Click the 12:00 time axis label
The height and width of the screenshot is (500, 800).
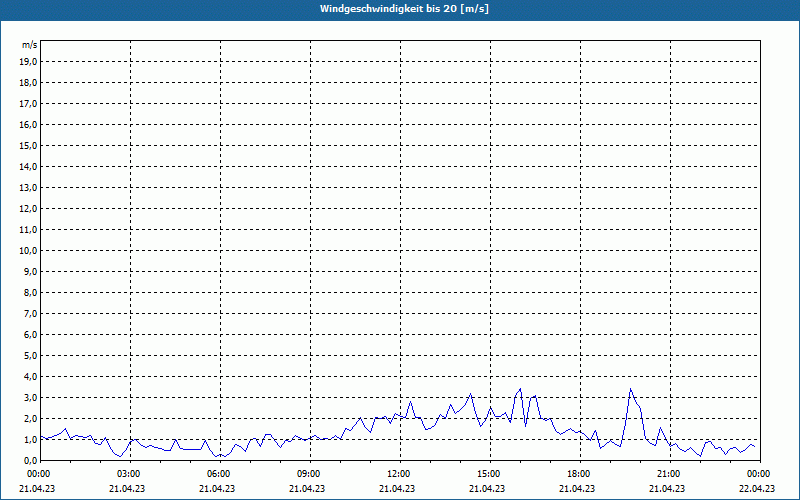coord(400,474)
